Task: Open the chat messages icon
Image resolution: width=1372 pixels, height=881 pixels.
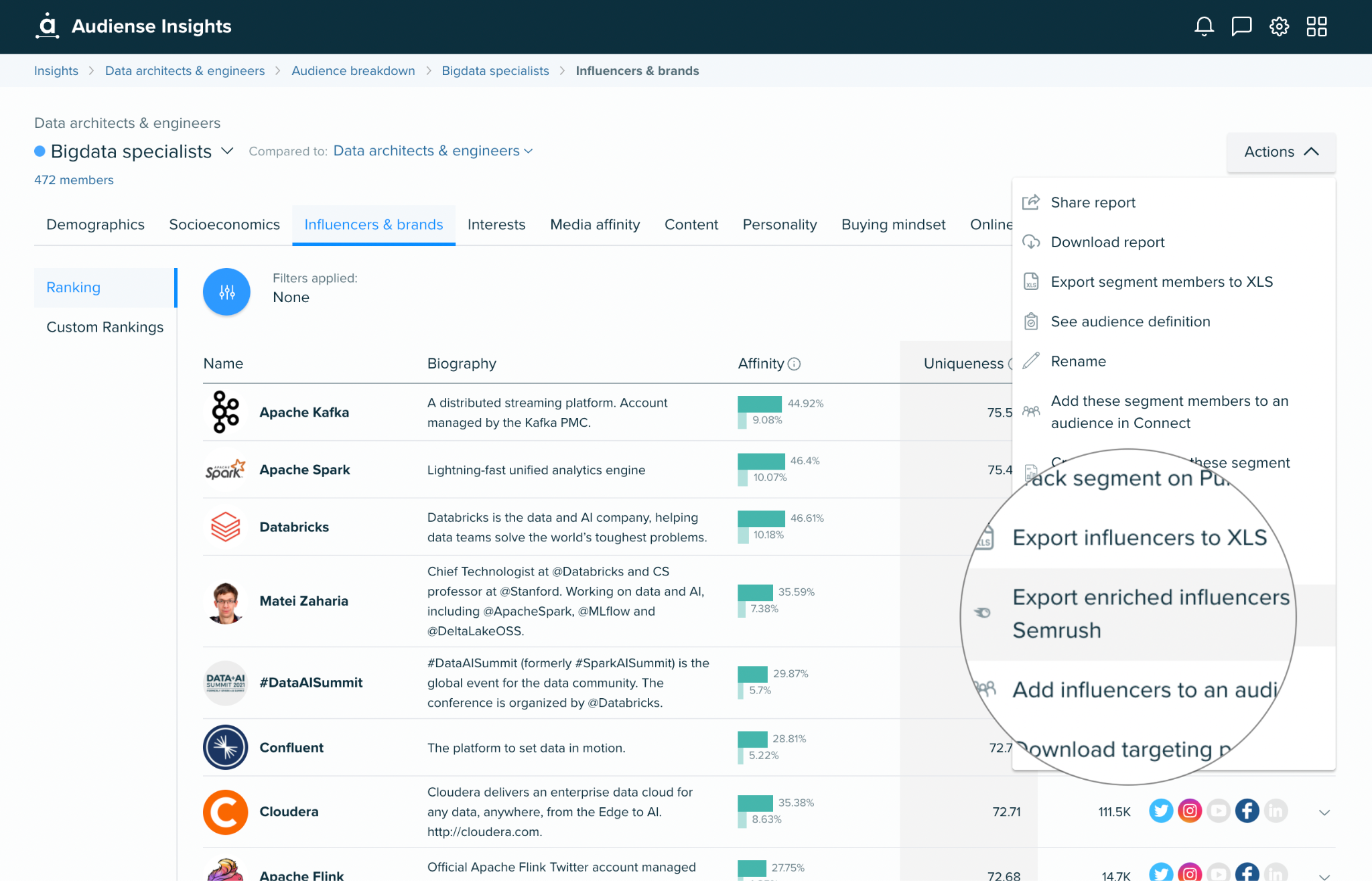Action: (x=1241, y=27)
